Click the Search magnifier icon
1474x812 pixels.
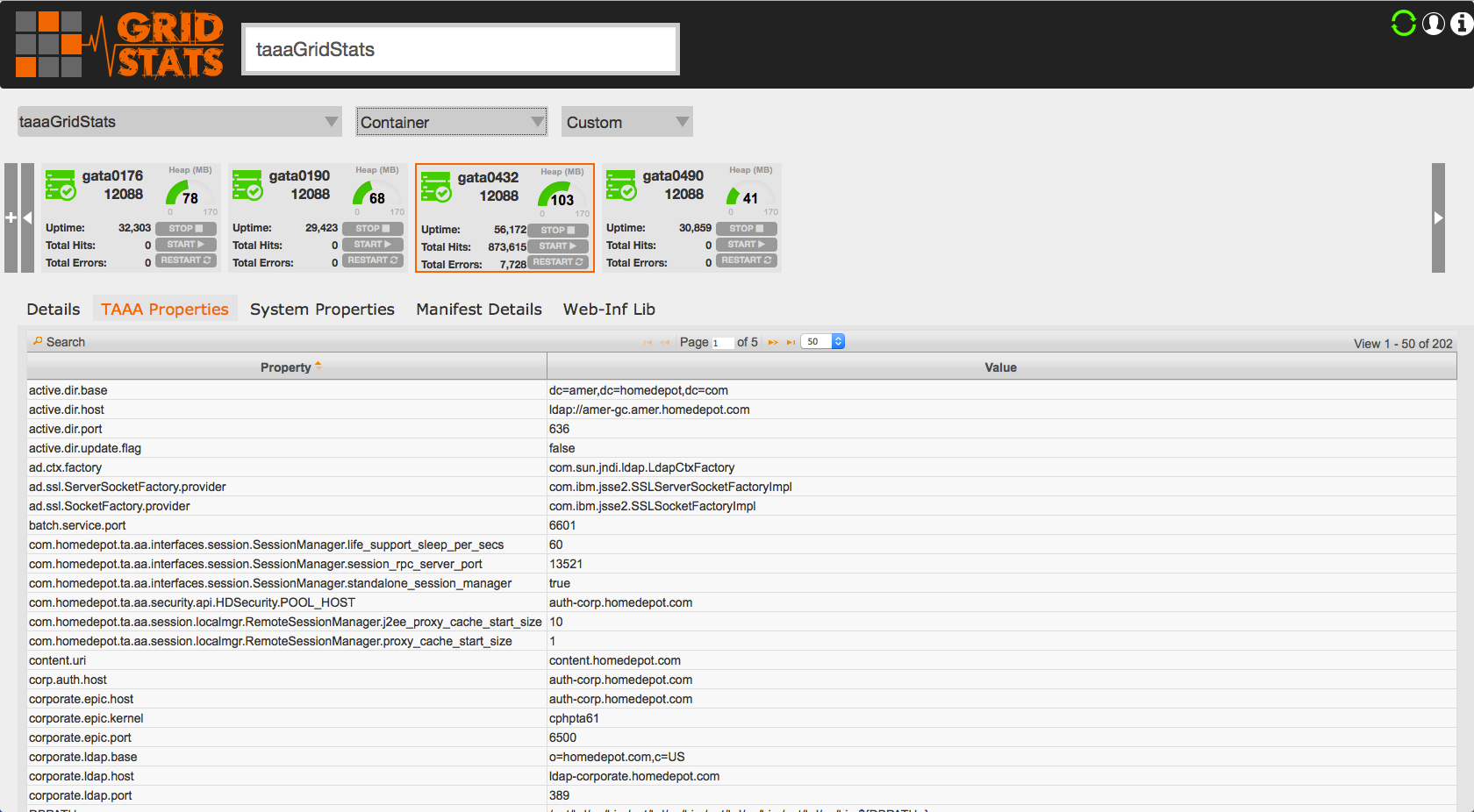(x=38, y=341)
